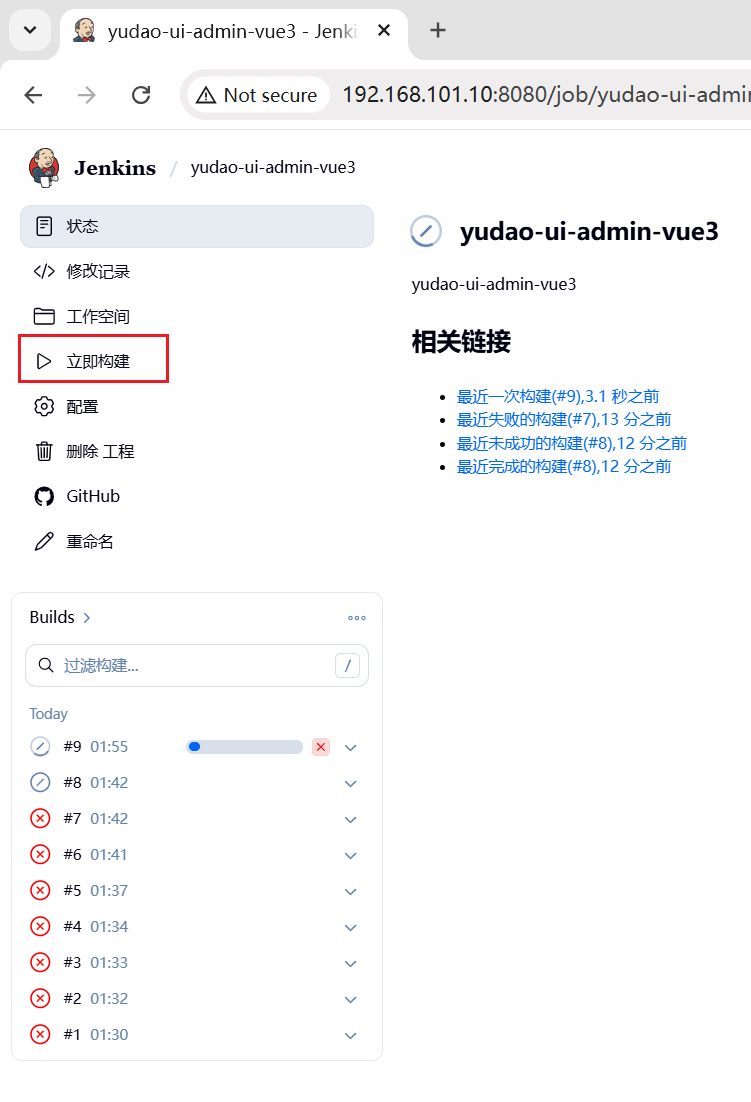Image resolution: width=751 pixels, height=1102 pixels.
Task: Open the 工作空间 workspace folder
Action: (x=82, y=316)
